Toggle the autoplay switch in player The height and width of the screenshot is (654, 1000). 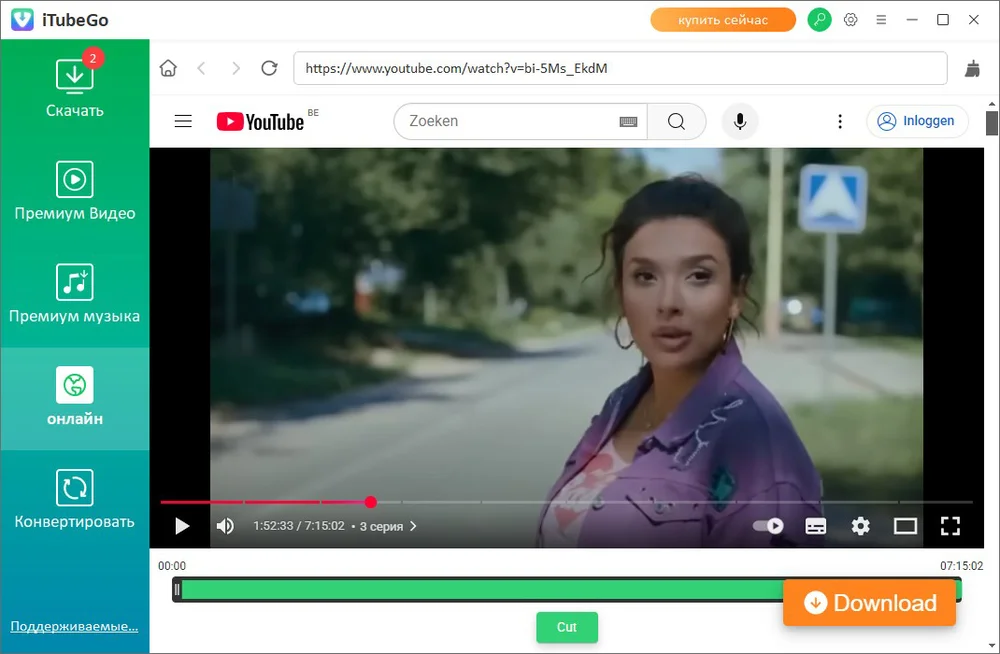pyautogui.click(x=768, y=526)
